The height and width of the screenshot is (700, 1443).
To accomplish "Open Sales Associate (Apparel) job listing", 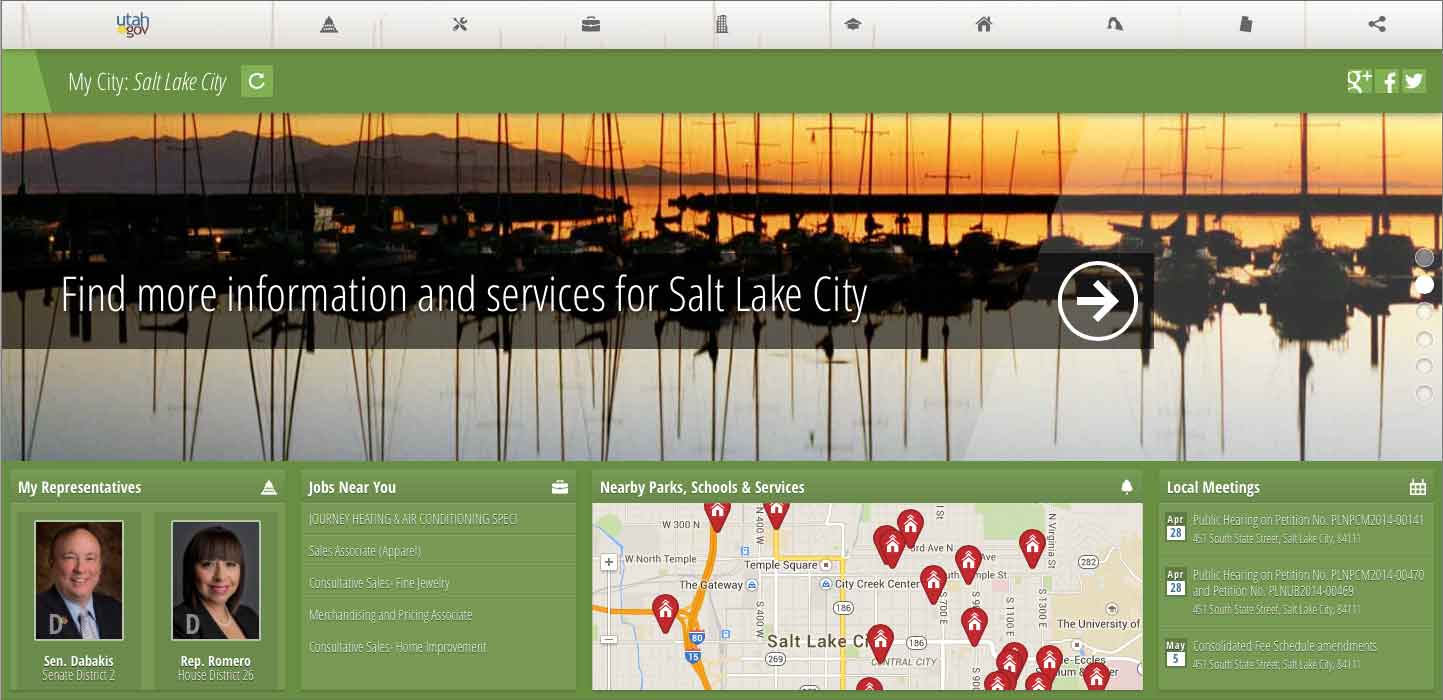I will click(x=365, y=551).
